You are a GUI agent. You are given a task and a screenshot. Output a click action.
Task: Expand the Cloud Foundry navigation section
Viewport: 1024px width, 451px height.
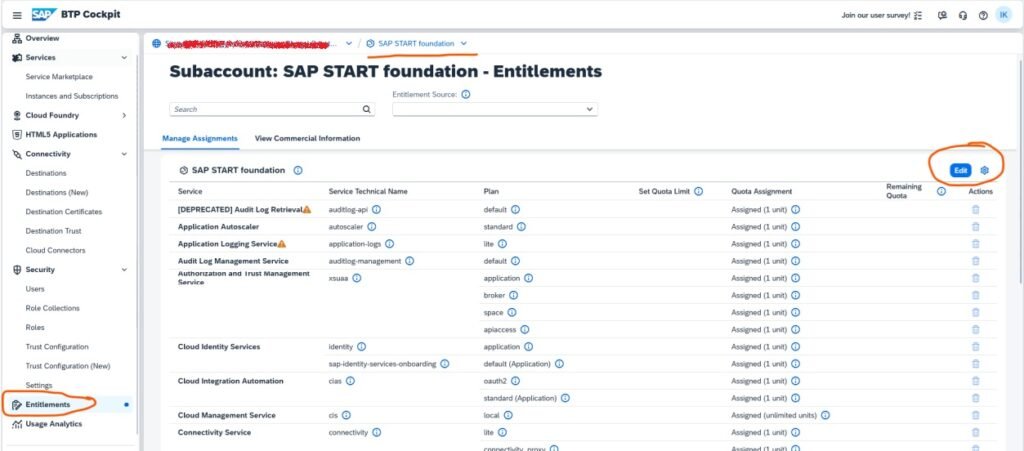(x=124, y=116)
